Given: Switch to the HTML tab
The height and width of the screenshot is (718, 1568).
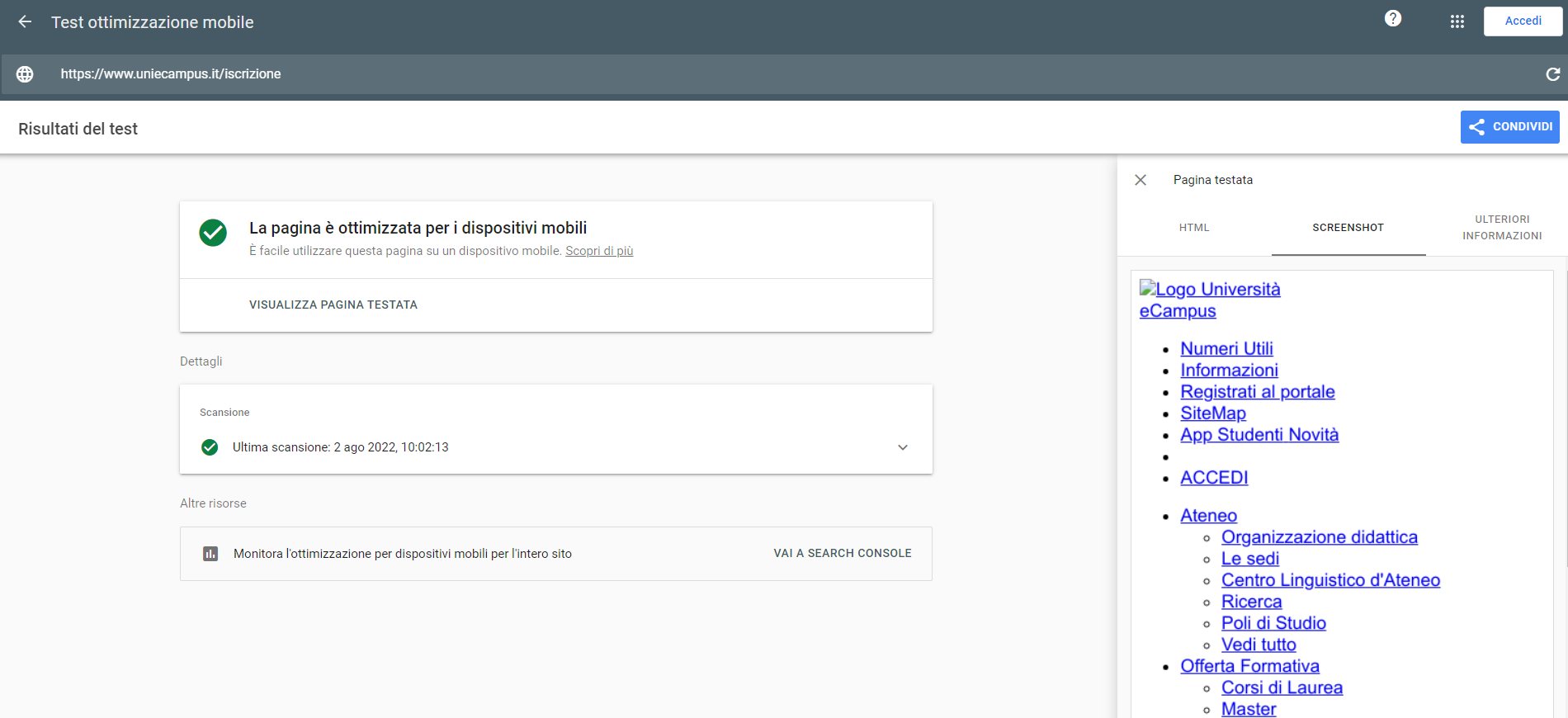Looking at the screenshot, I should pyautogui.click(x=1193, y=228).
